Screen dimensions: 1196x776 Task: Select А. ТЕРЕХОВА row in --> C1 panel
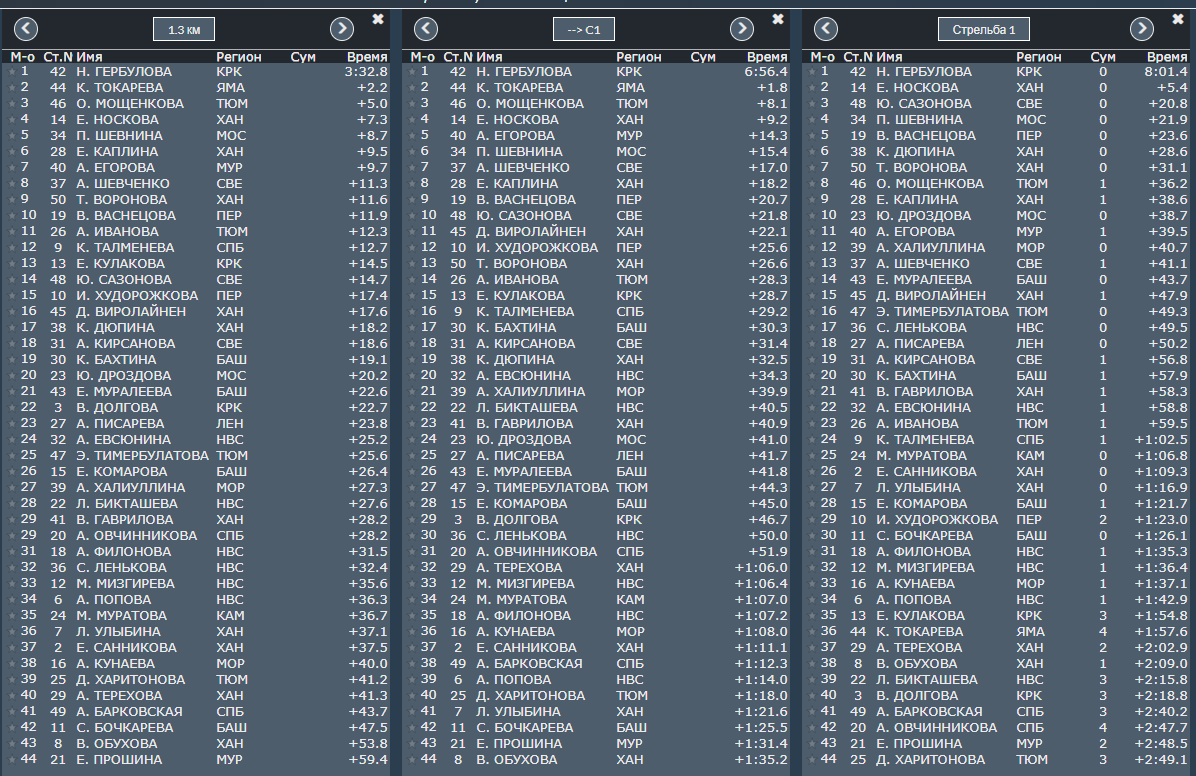(x=598, y=568)
